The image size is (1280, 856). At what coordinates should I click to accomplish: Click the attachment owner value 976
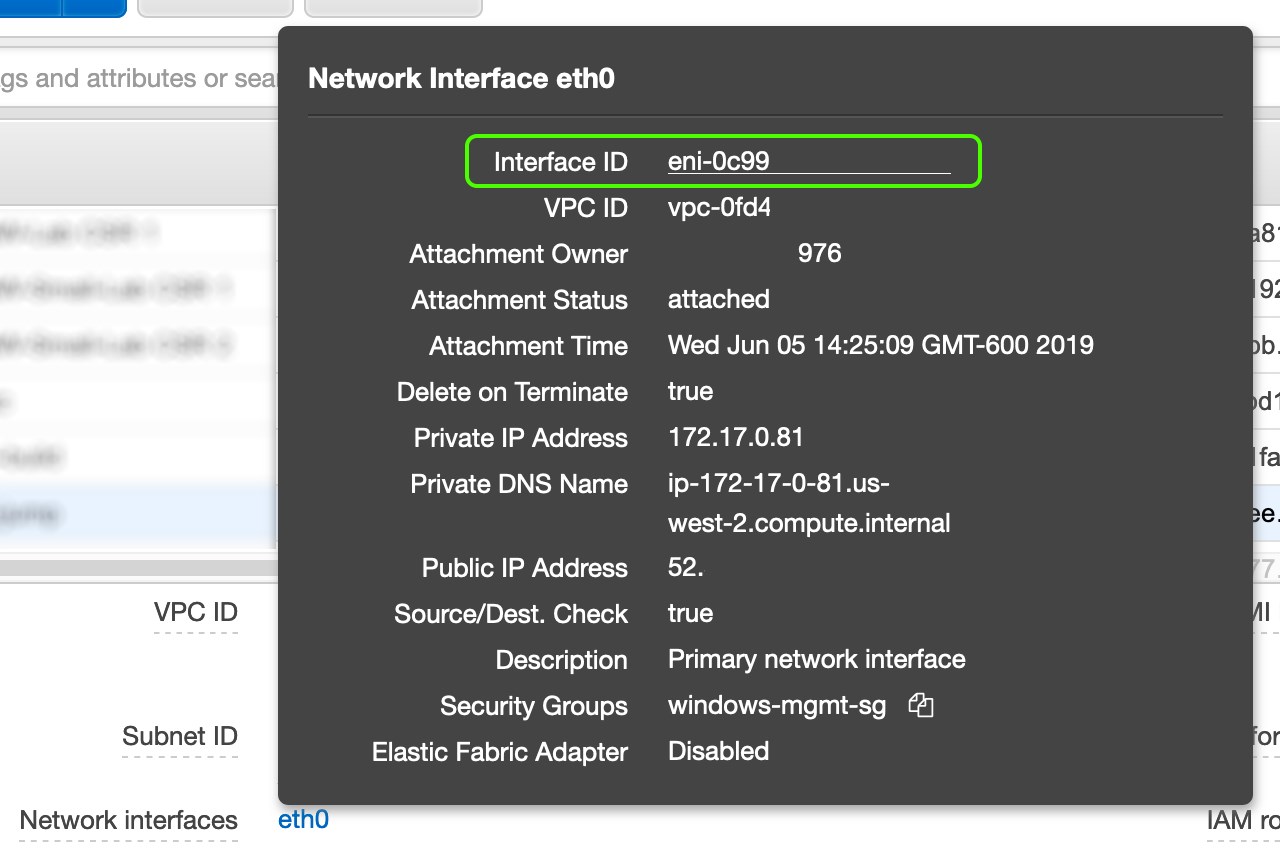coord(820,254)
